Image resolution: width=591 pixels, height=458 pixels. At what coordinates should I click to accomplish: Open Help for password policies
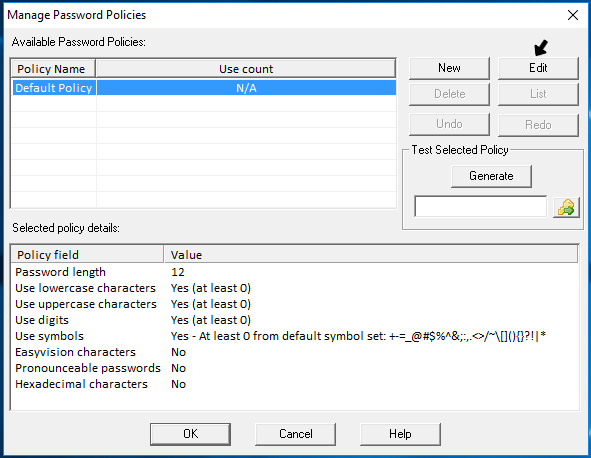(x=400, y=434)
